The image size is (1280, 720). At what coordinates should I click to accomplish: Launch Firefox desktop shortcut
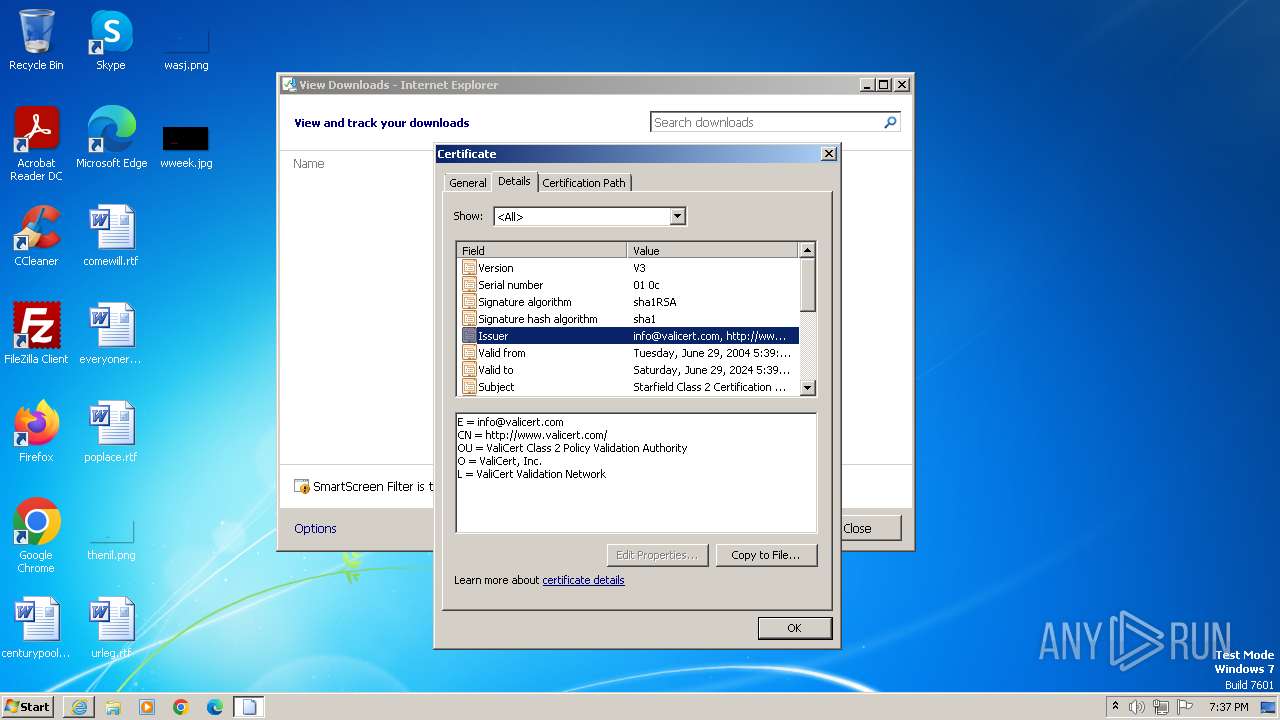[x=36, y=432]
